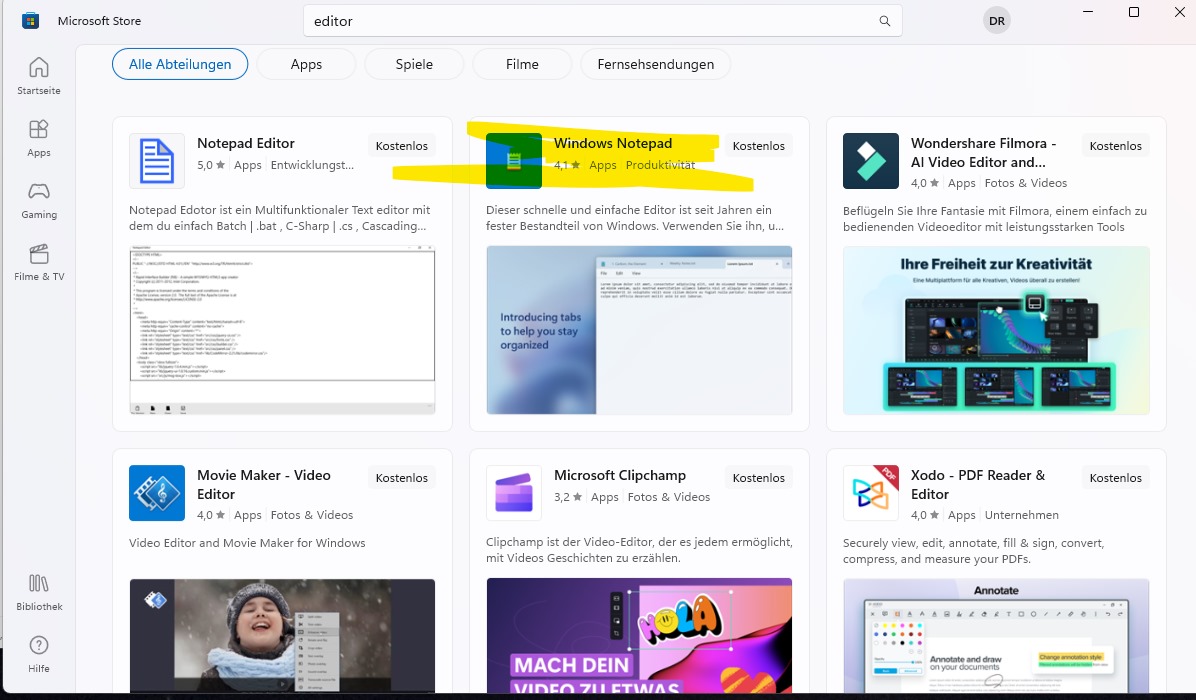Click Kostenlos button for Wondershare Filmora
This screenshot has width=1196, height=700.
[x=1115, y=146]
